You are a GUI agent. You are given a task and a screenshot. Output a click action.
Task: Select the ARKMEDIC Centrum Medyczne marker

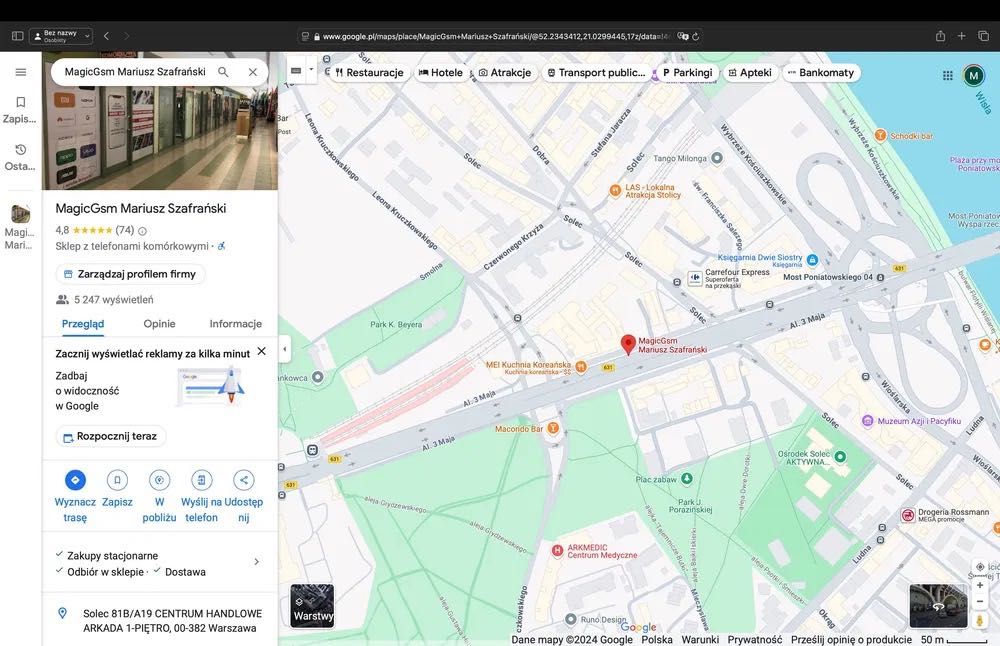[x=557, y=551]
